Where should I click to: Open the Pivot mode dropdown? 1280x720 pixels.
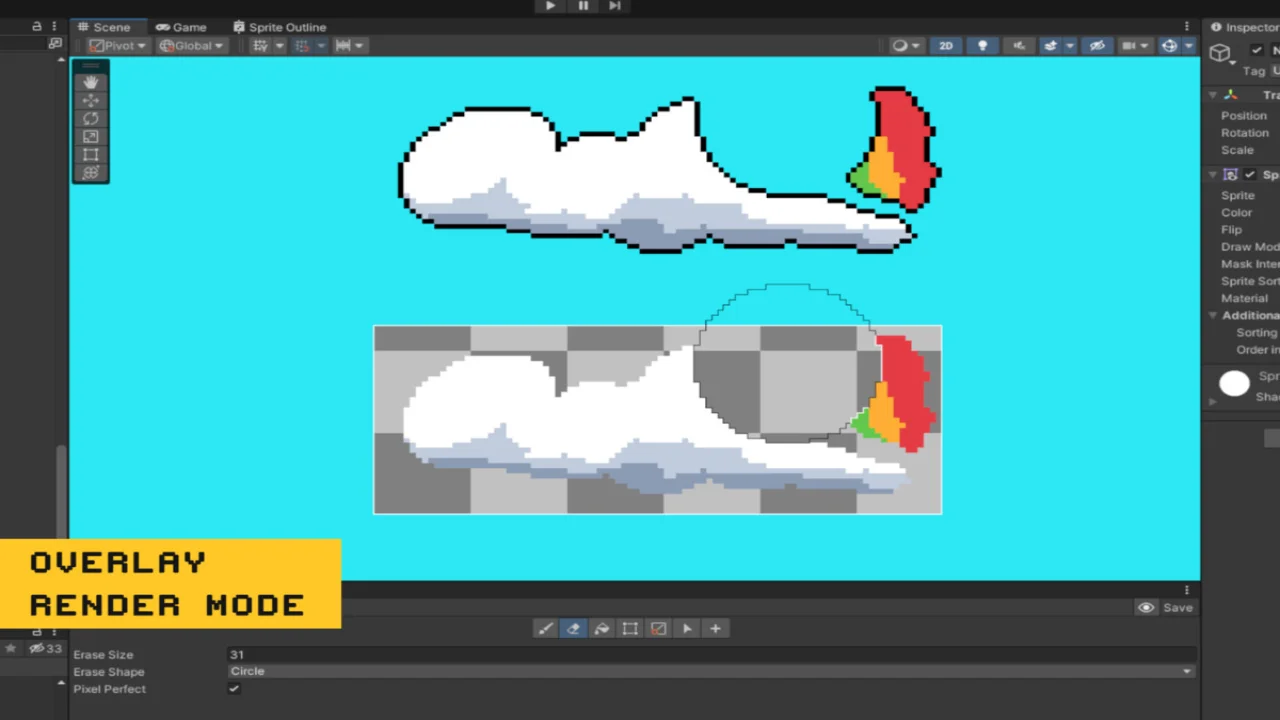coord(117,46)
